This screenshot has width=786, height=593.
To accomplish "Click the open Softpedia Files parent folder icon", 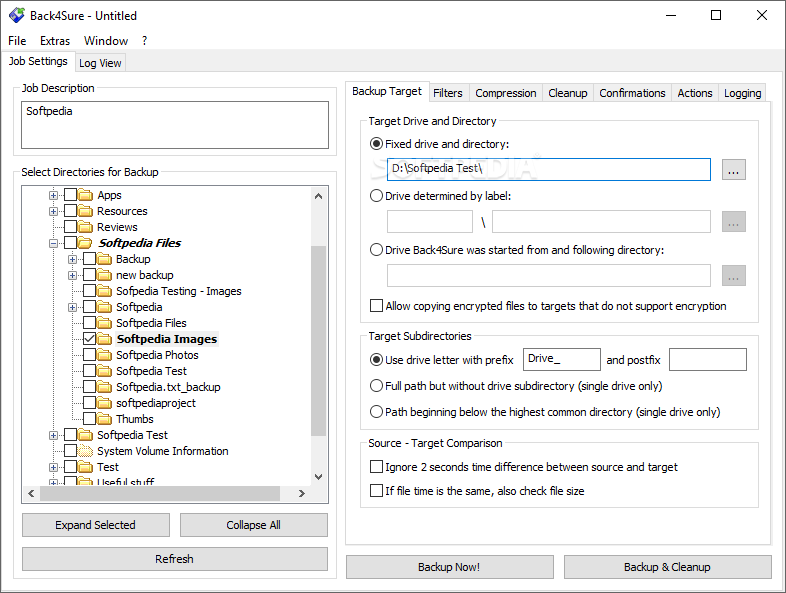I will (86, 243).
